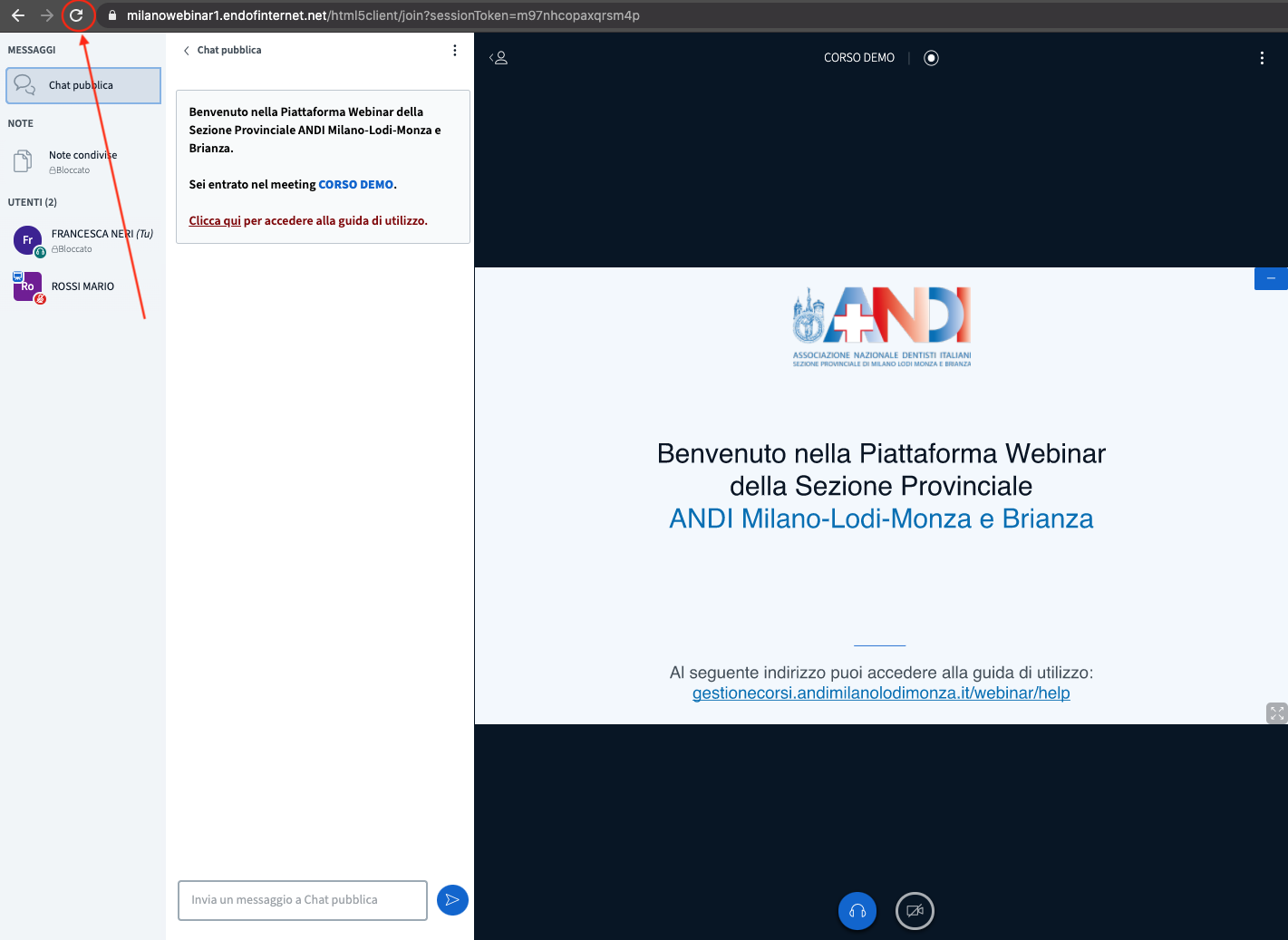Select user ROSSI MARIO in the users list
The width and height of the screenshot is (1288, 940).
83,286
